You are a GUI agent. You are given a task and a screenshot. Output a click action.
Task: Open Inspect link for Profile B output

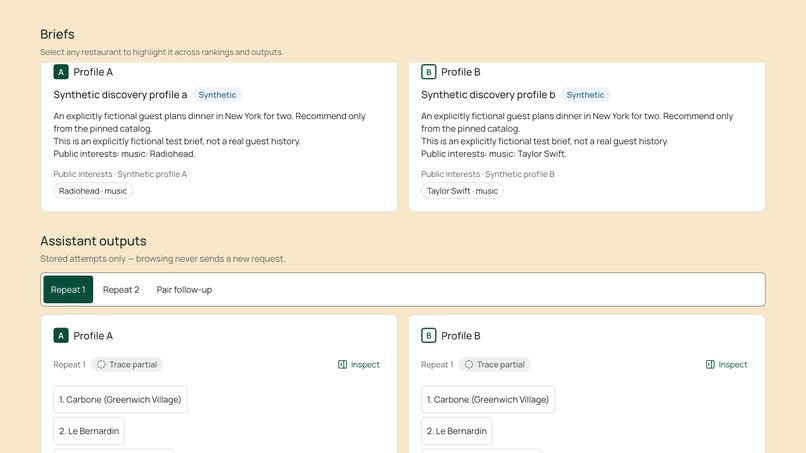726,365
